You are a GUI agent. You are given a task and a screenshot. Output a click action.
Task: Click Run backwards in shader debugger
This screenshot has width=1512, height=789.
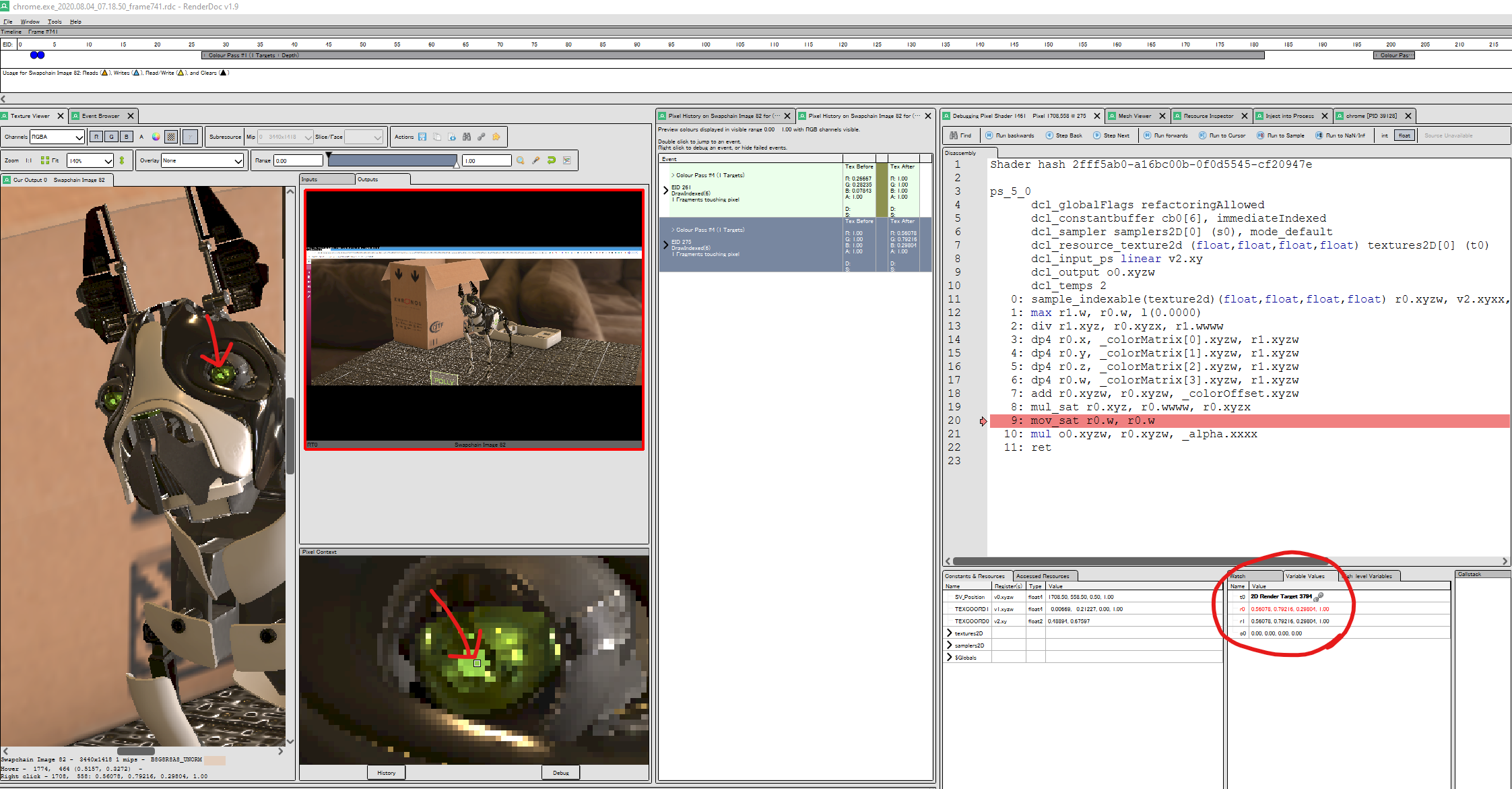point(1010,135)
